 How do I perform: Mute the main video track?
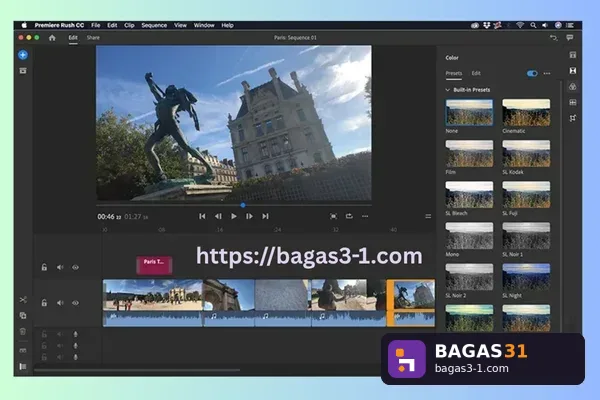60,303
